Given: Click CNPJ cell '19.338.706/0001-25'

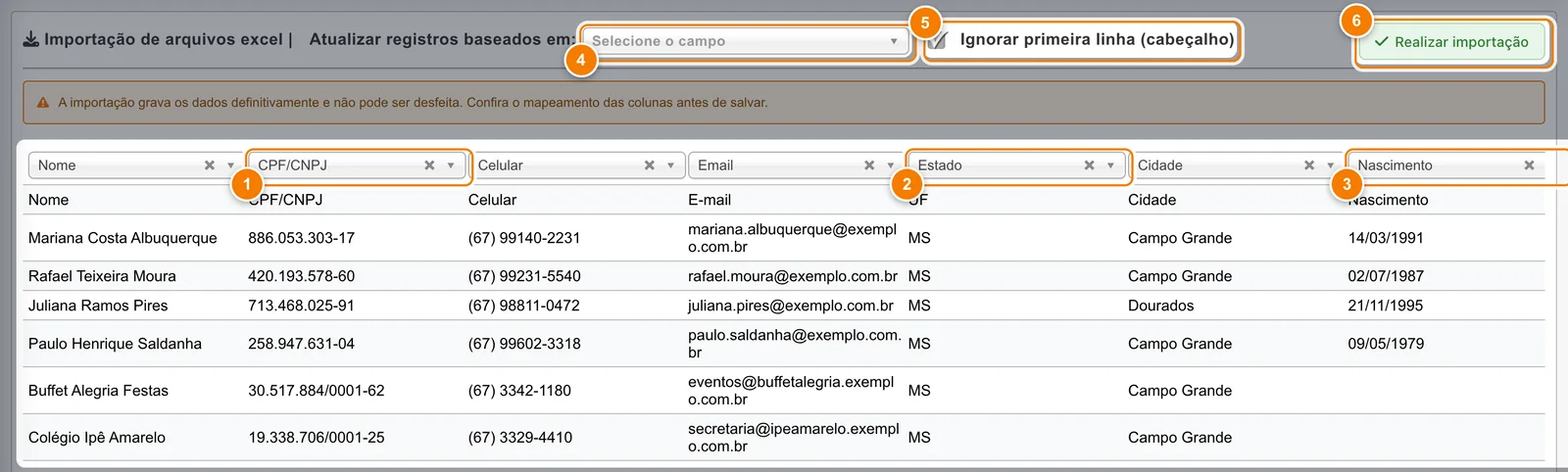Looking at the screenshot, I should click(x=317, y=438).
